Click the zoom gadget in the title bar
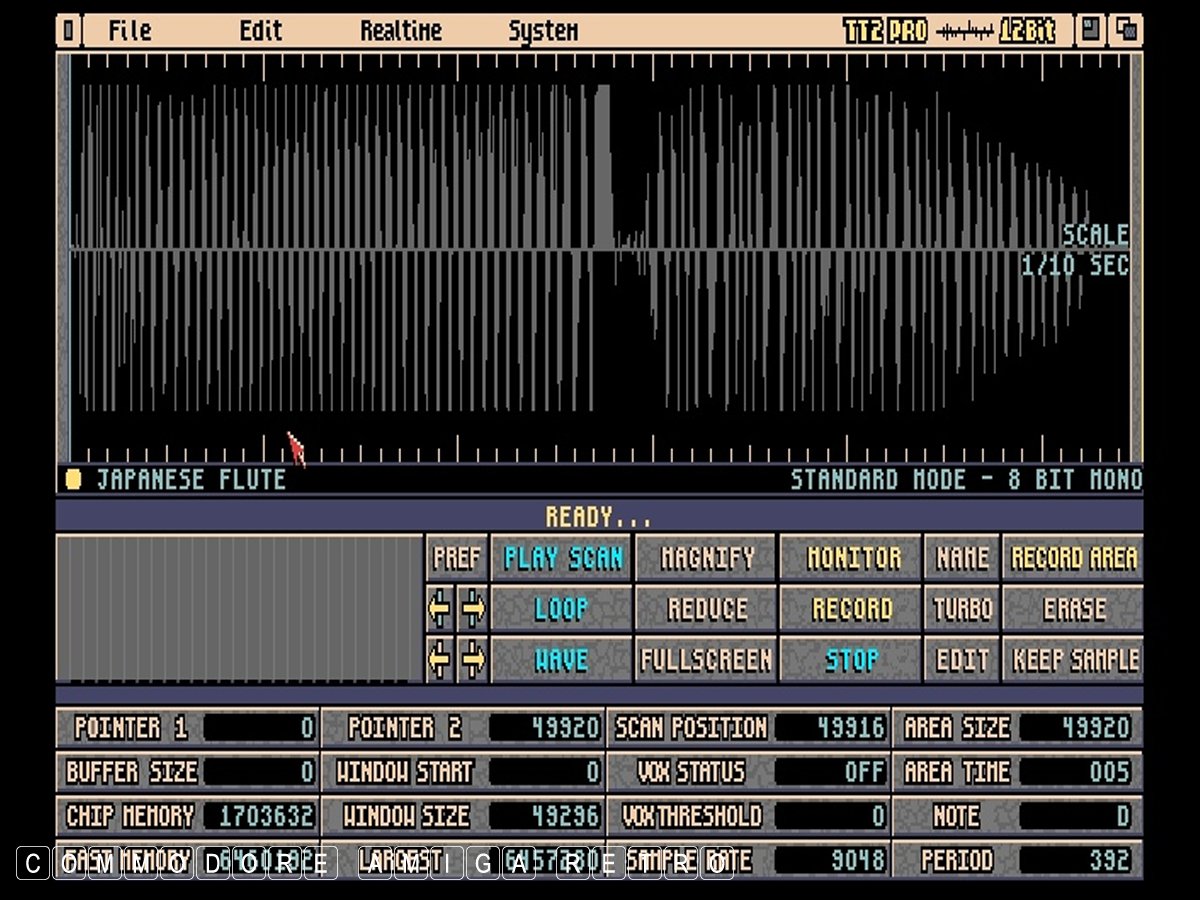This screenshot has height=900, width=1200. click(x=1090, y=31)
